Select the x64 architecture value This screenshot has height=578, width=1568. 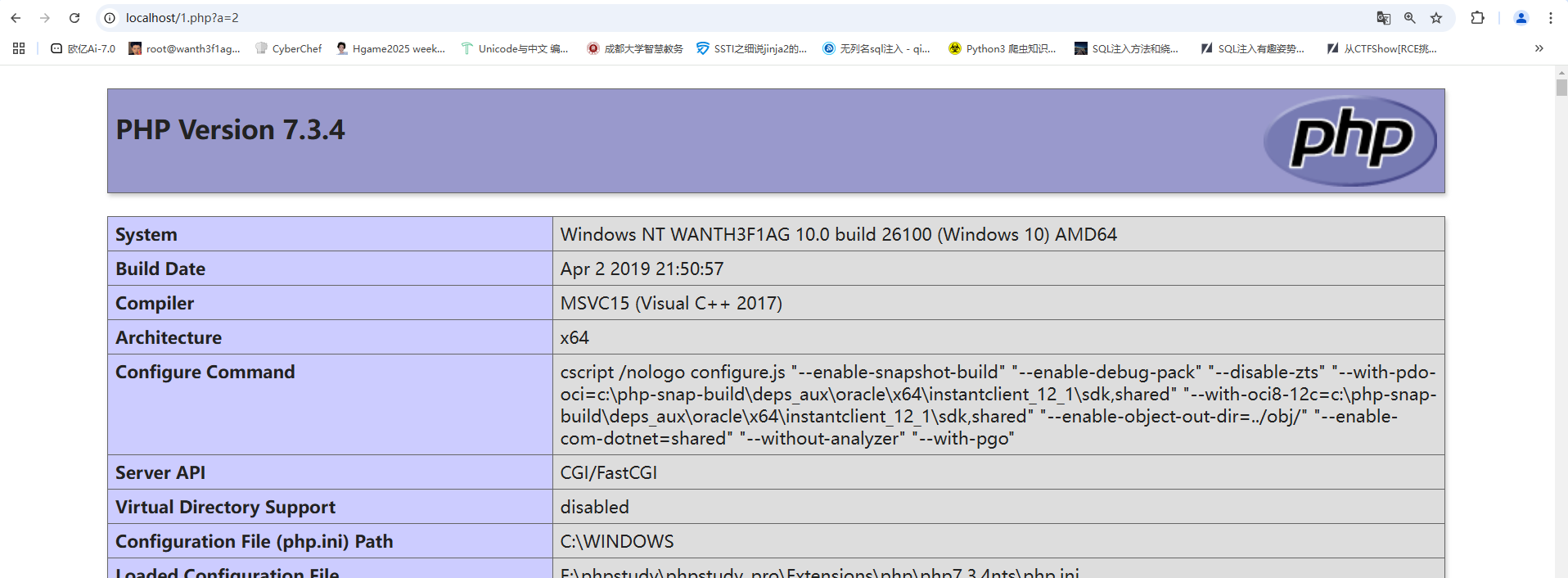574,337
